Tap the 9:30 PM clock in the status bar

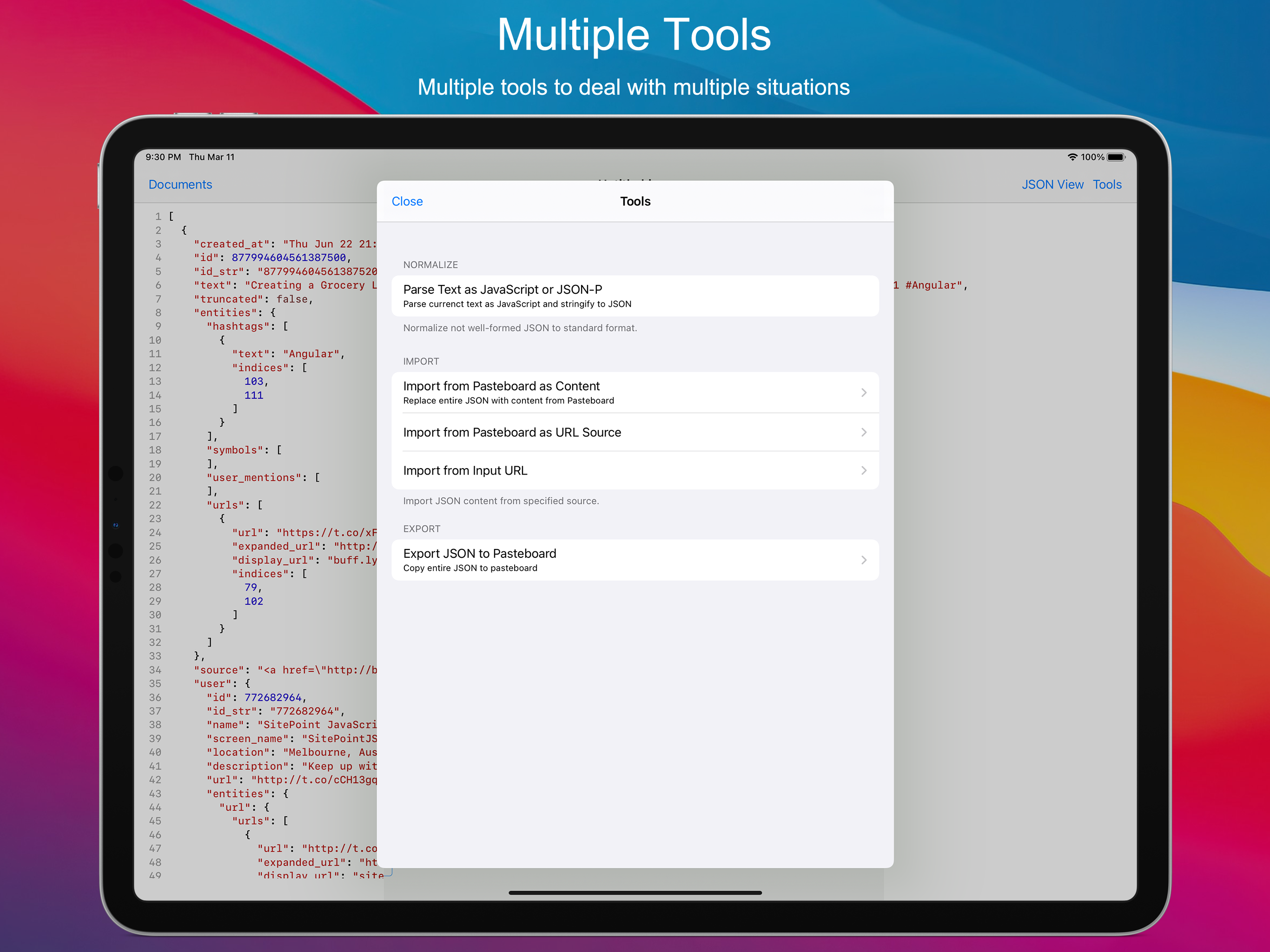[163, 157]
